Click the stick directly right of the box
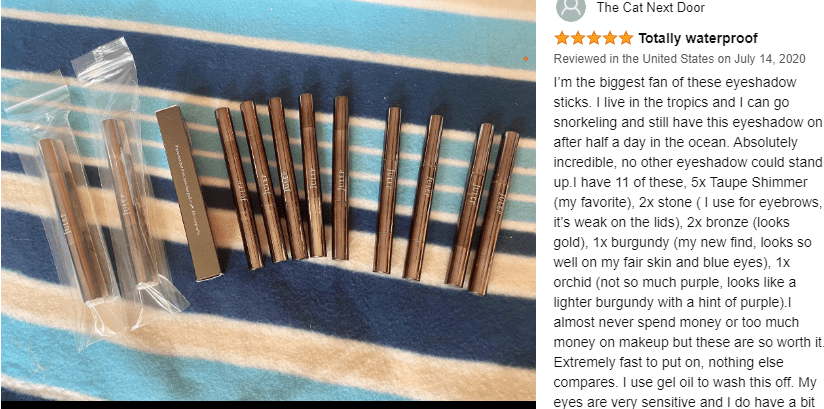 coord(239,188)
